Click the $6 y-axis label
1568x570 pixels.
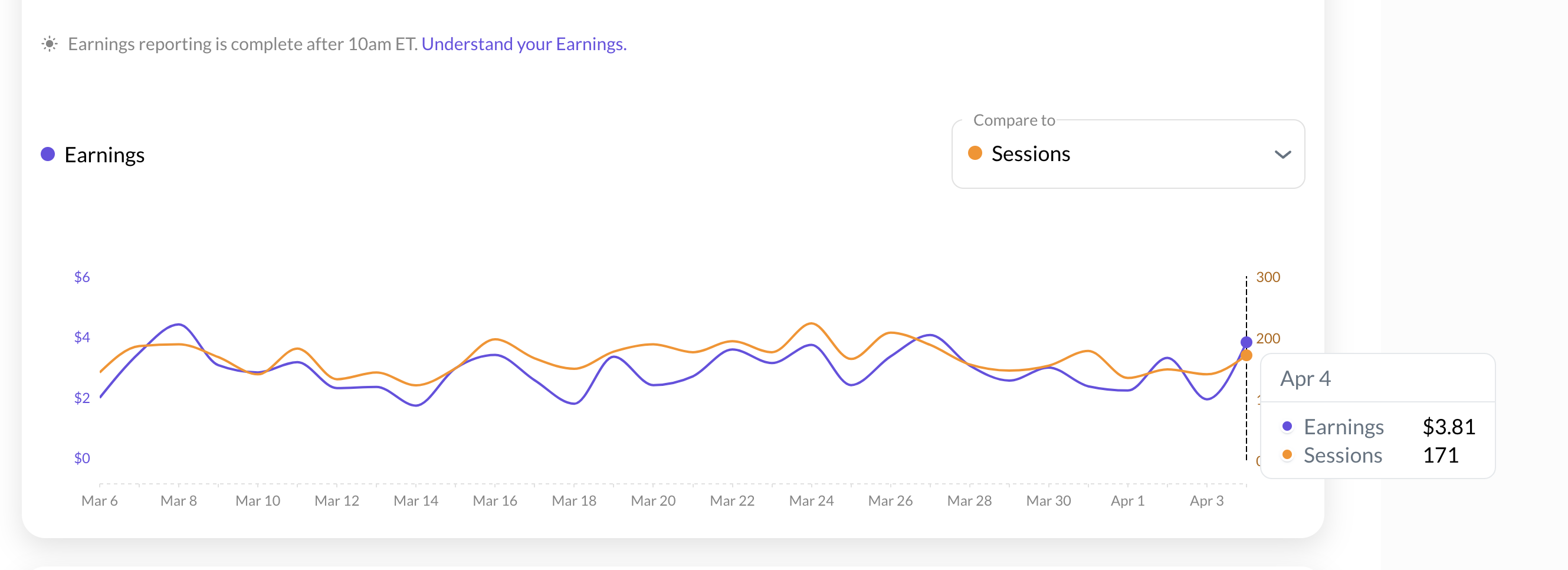(x=81, y=277)
